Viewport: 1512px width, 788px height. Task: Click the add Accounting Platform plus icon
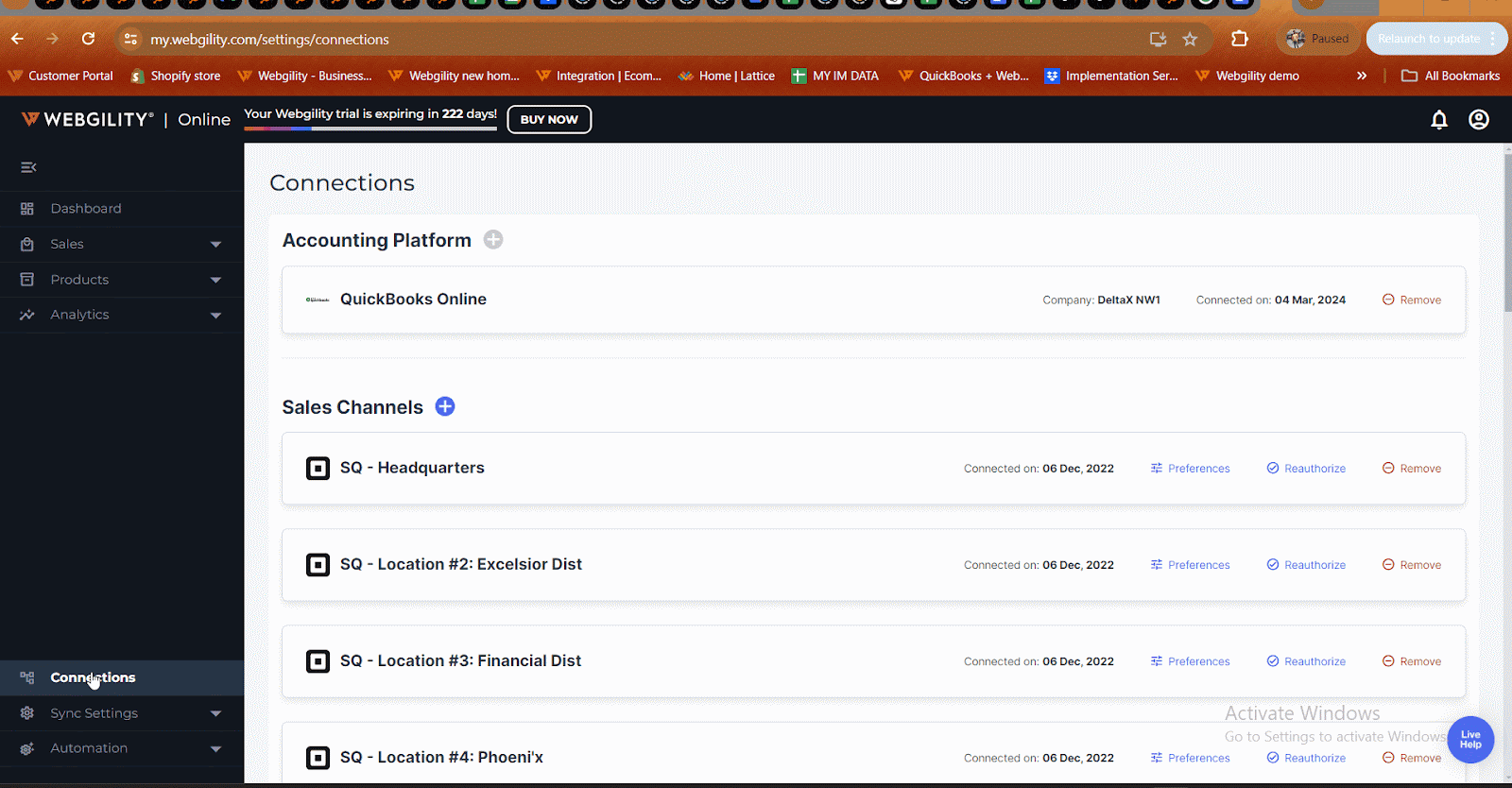pos(493,240)
